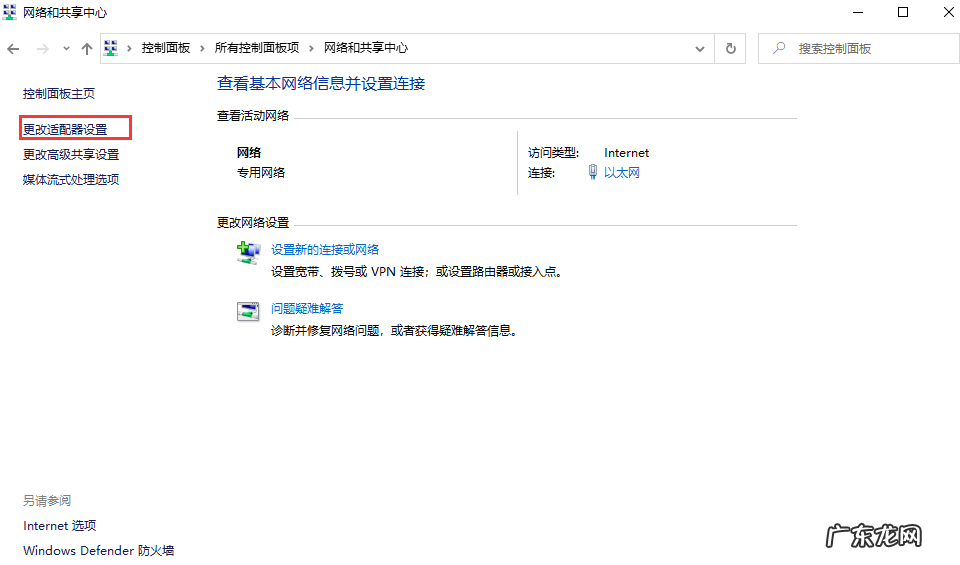Click the troubleshooter icon

coord(249,312)
